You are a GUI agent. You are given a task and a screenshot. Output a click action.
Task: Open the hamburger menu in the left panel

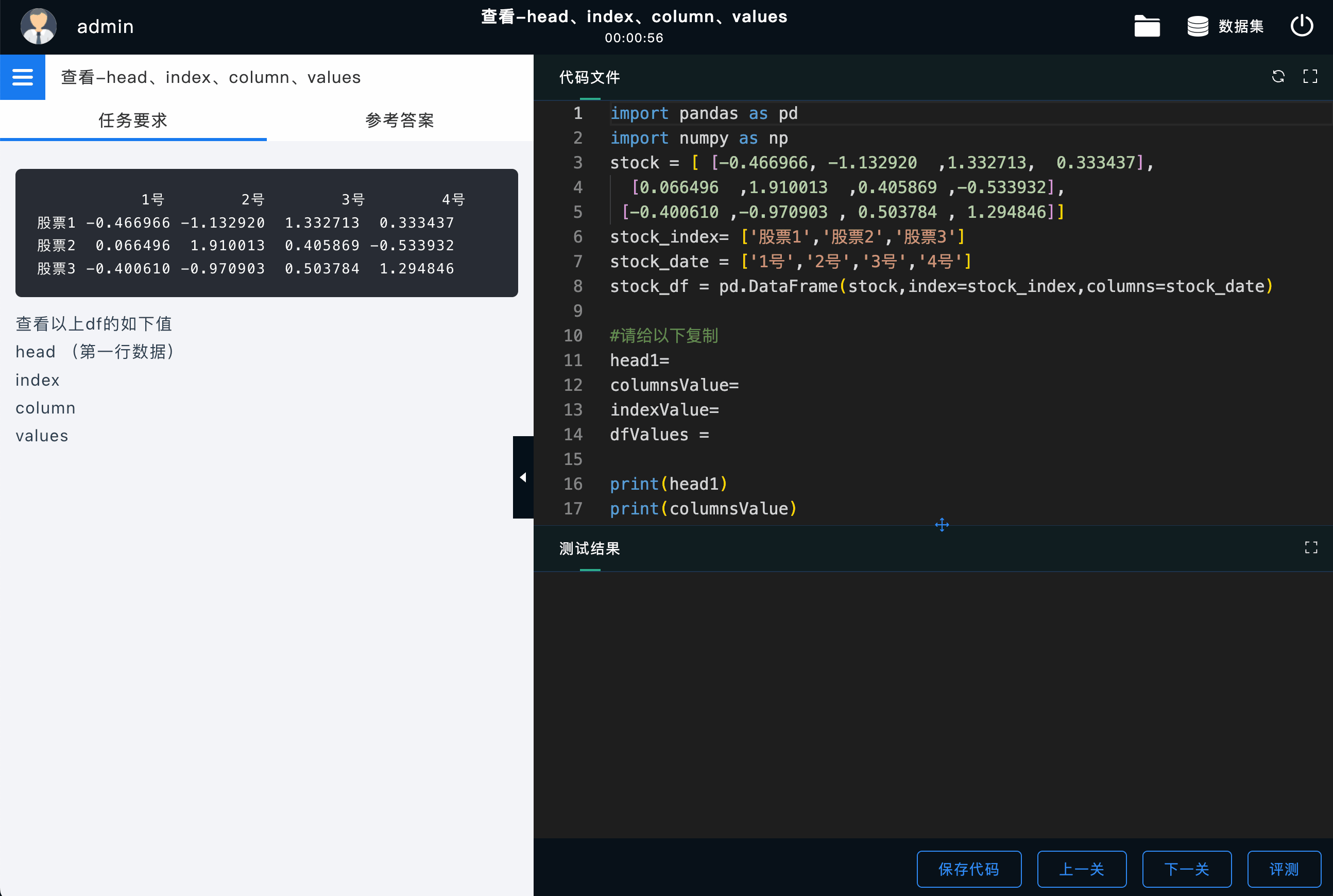point(22,77)
